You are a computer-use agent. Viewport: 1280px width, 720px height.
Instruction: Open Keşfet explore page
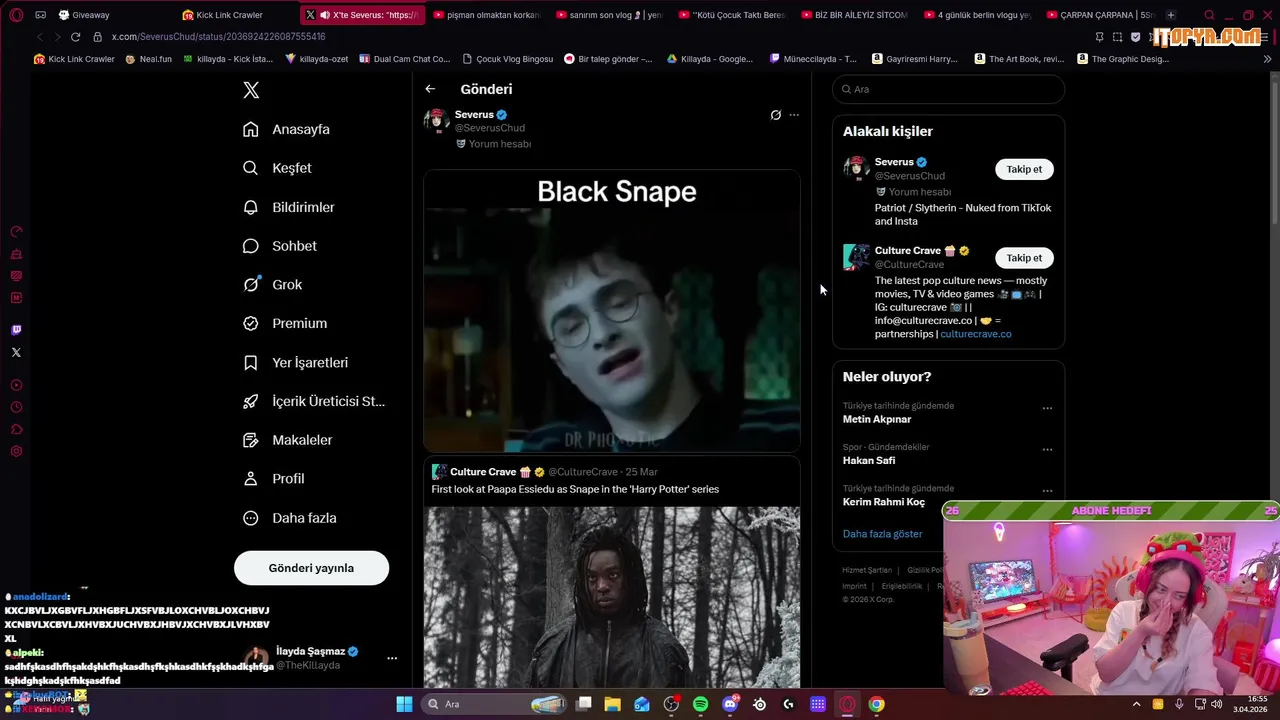click(277, 168)
